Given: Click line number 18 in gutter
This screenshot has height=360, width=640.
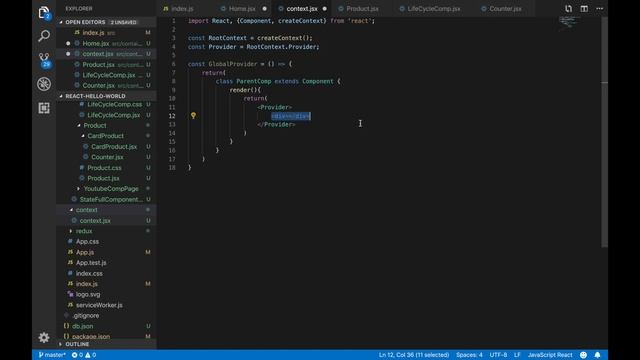Looking at the screenshot, I should tap(172, 167).
